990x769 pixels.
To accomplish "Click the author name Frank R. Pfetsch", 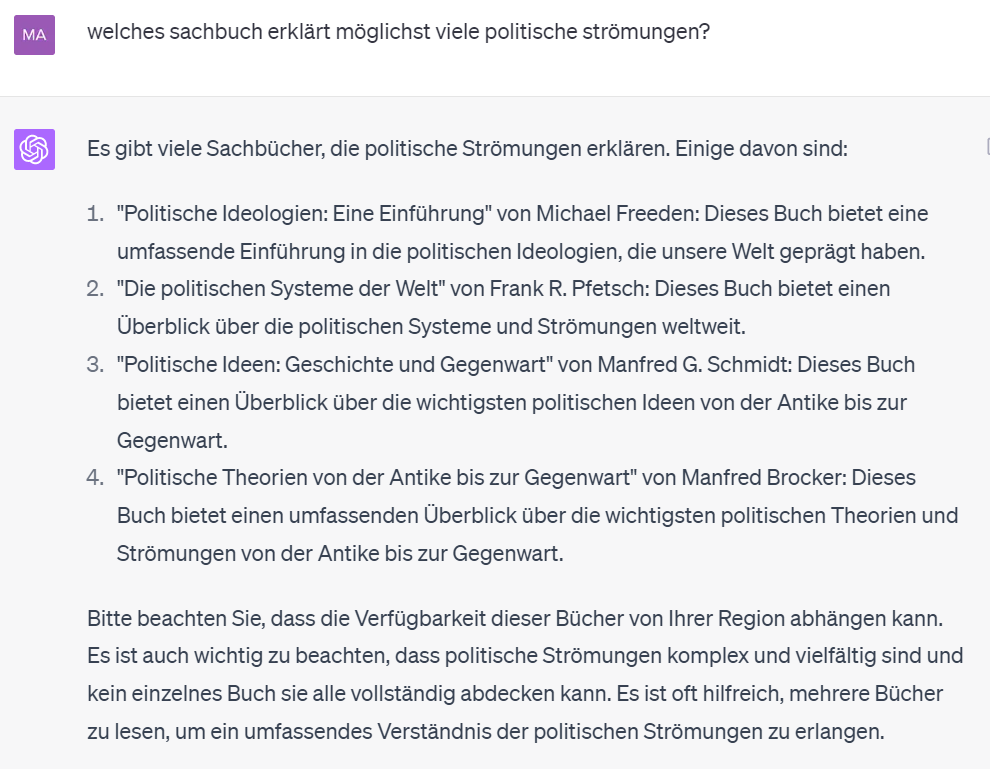I will [x=566, y=289].
